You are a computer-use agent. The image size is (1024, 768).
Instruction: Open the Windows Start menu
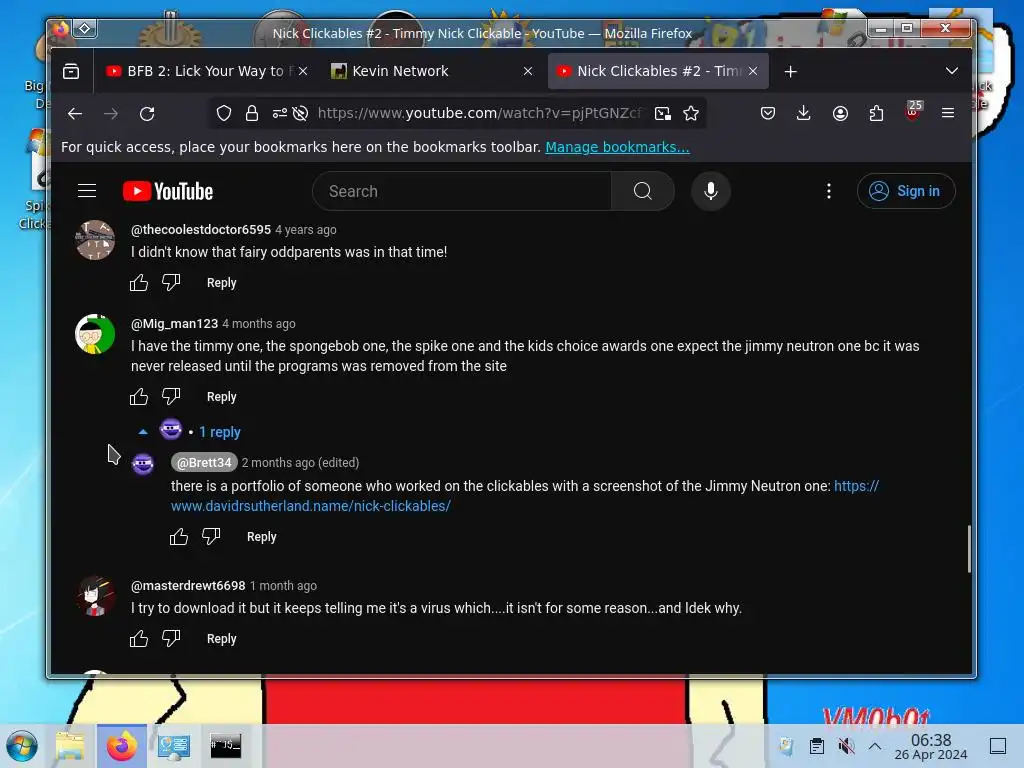[x=22, y=746]
